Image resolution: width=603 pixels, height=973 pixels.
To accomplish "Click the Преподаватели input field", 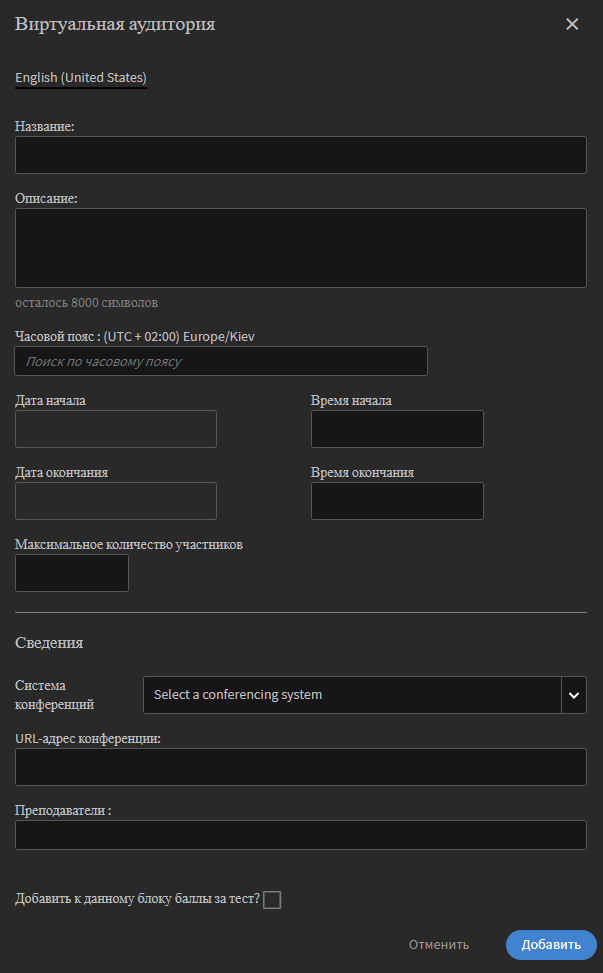I will tap(301, 835).
